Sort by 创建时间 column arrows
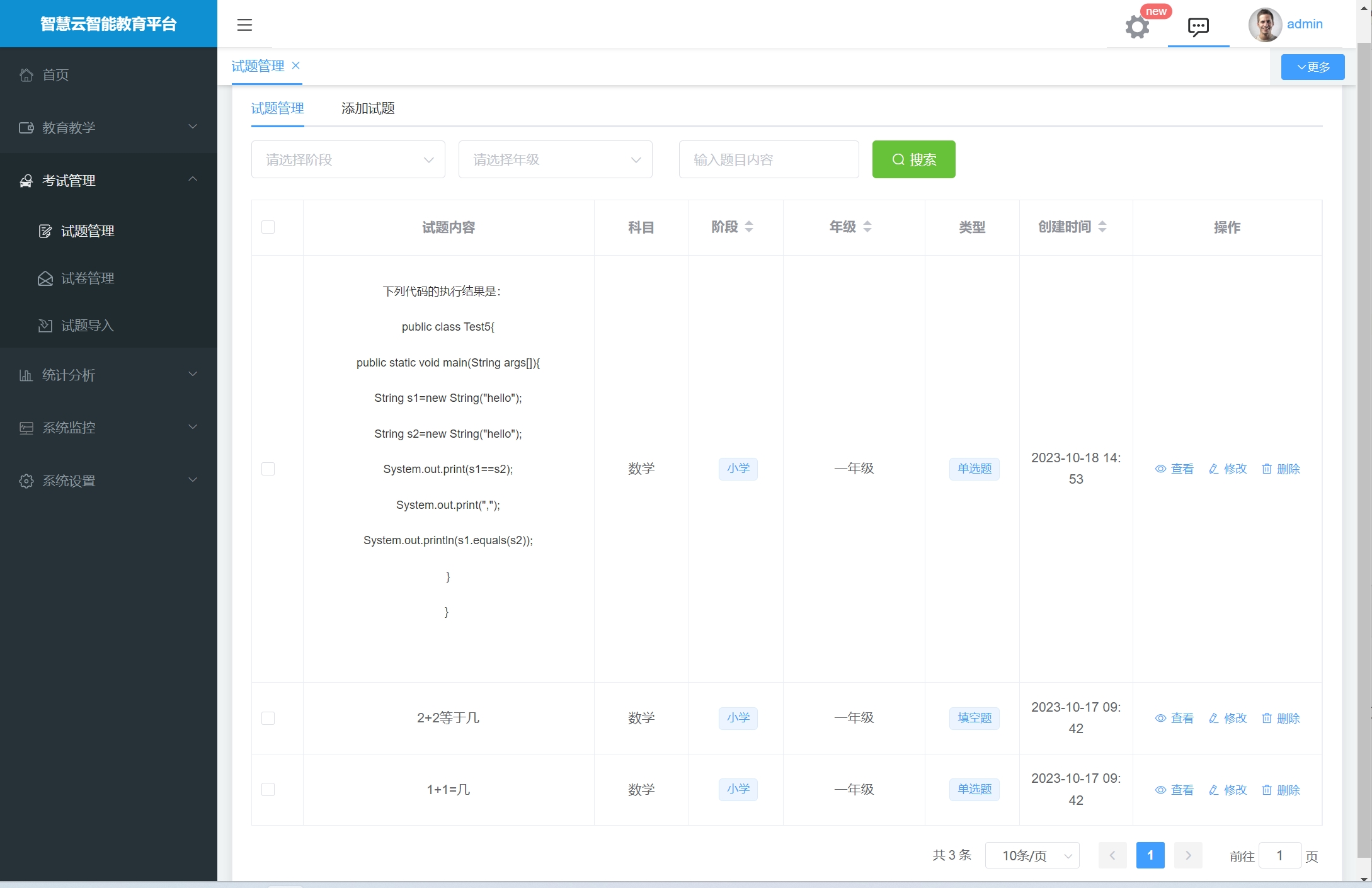Image resolution: width=1372 pixels, height=888 pixels. (1102, 227)
